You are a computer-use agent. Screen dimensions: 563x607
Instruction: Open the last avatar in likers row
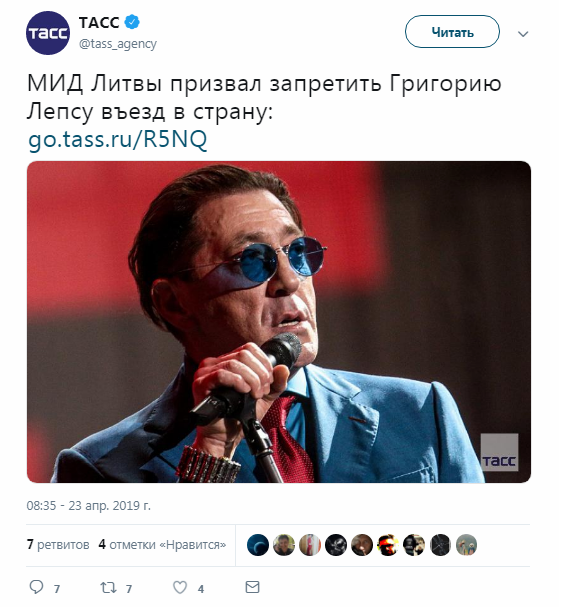[466, 545]
